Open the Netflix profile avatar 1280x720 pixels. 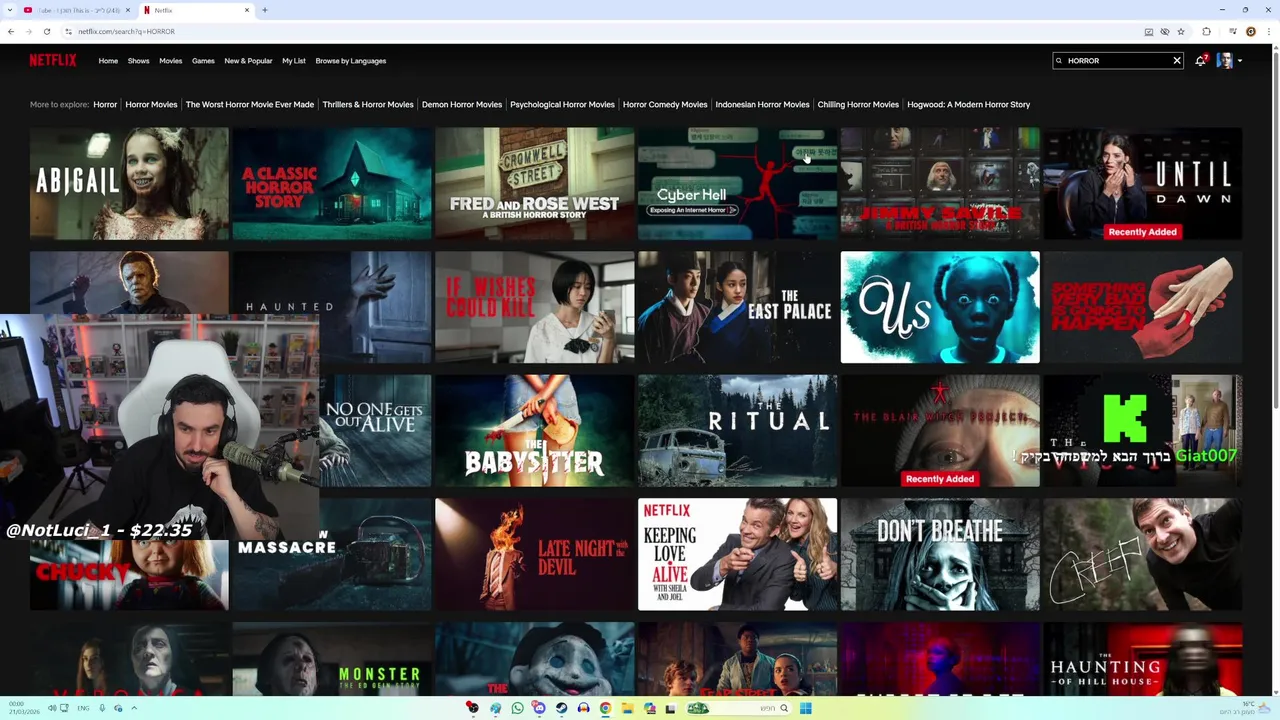point(1224,61)
